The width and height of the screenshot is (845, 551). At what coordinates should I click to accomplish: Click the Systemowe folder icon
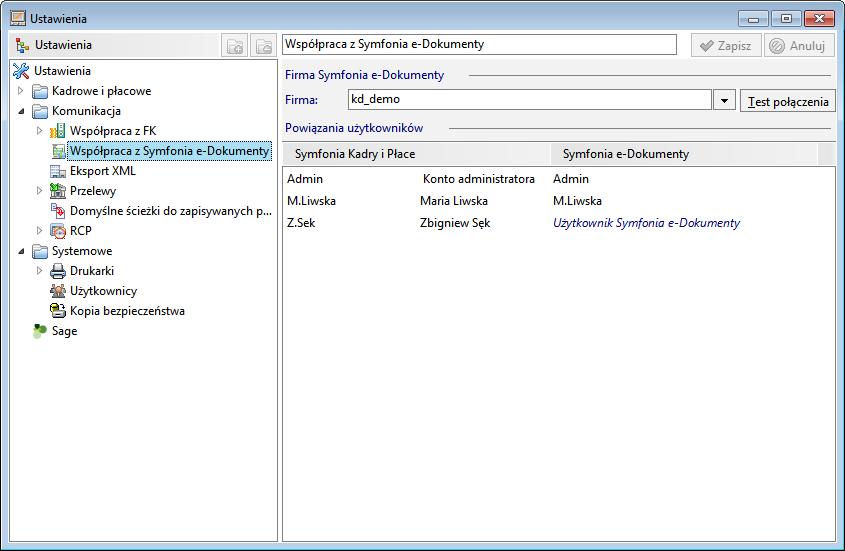click(40, 251)
